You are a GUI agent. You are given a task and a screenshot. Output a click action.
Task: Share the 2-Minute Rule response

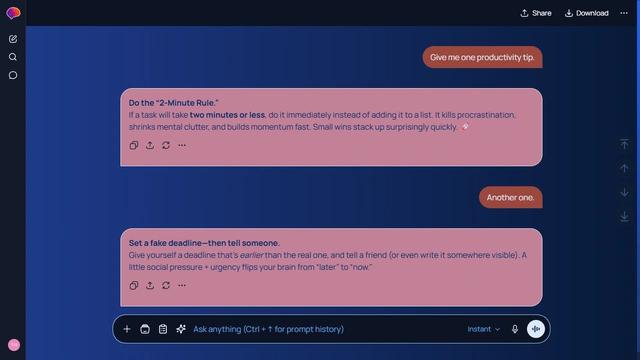click(x=150, y=145)
